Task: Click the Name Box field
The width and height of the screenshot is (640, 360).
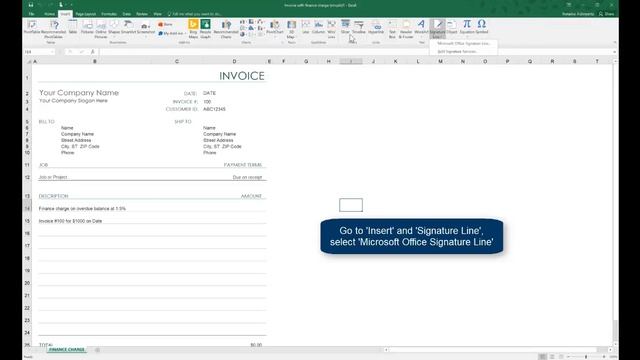Action: [x=39, y=52]
